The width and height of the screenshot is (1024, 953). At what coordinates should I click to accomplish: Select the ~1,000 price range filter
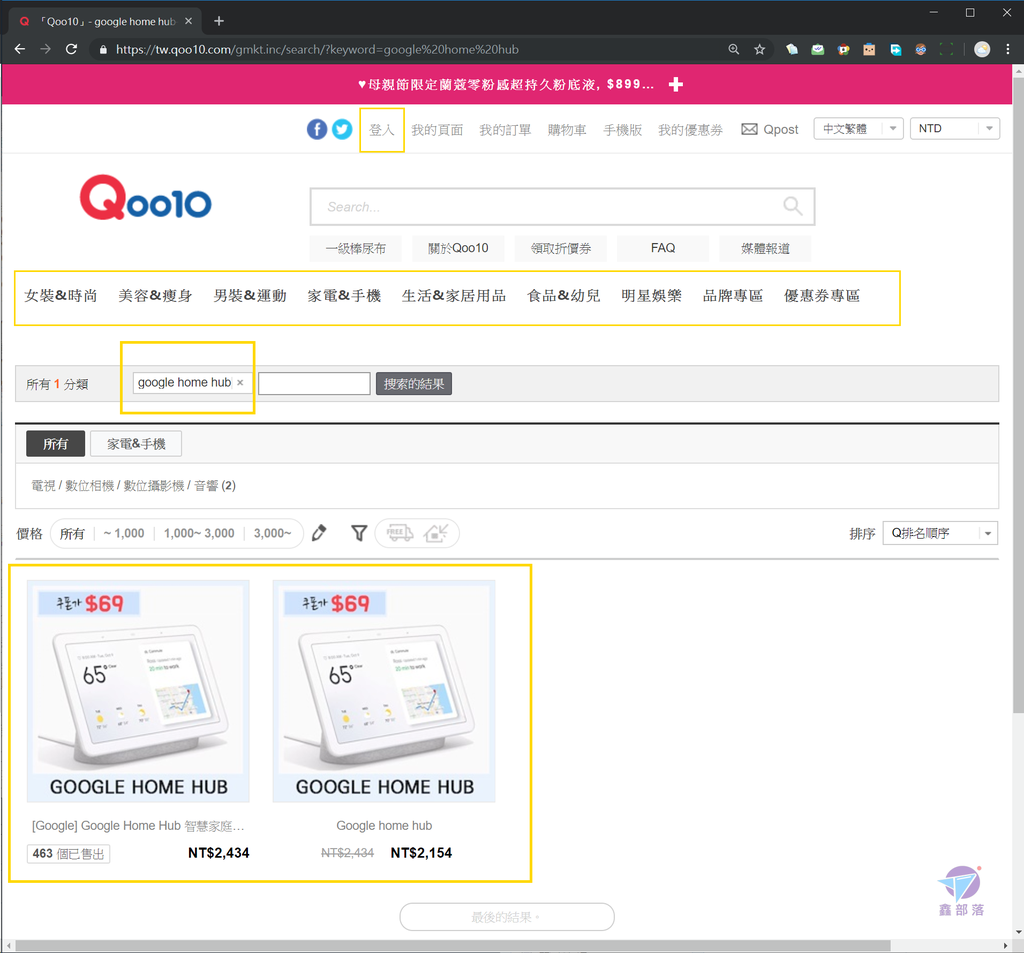(x=123, y=534)
